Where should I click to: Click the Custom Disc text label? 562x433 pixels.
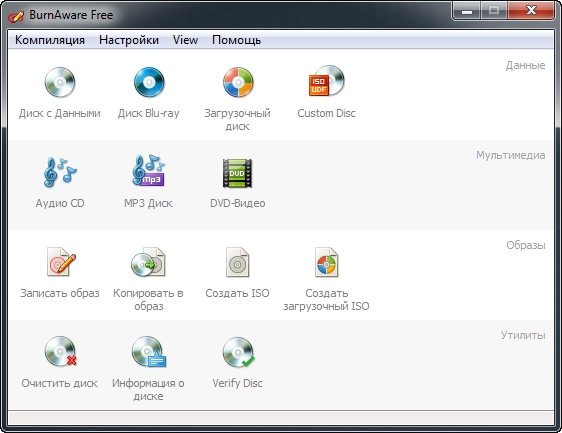click(327, 113)
